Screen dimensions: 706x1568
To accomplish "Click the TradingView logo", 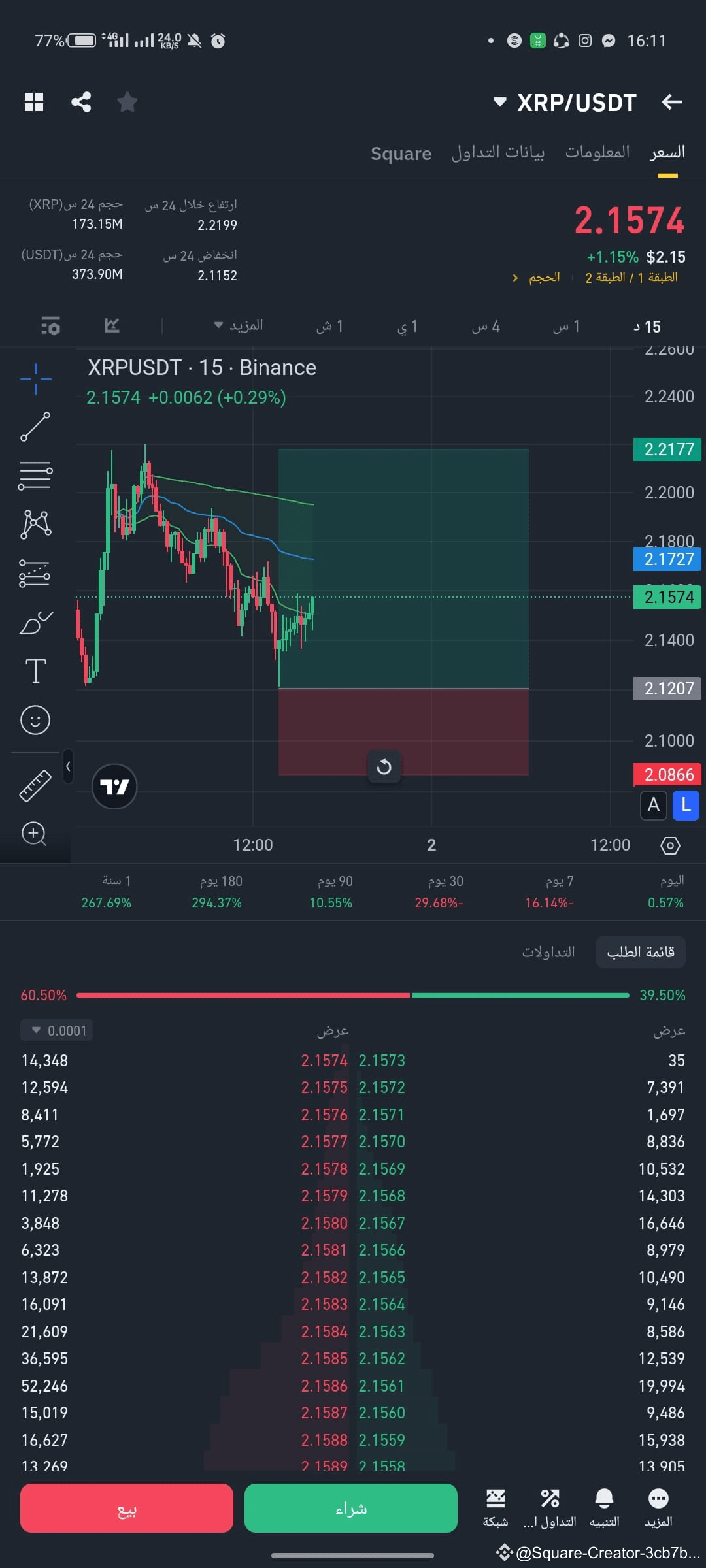I will pos(114,787).
